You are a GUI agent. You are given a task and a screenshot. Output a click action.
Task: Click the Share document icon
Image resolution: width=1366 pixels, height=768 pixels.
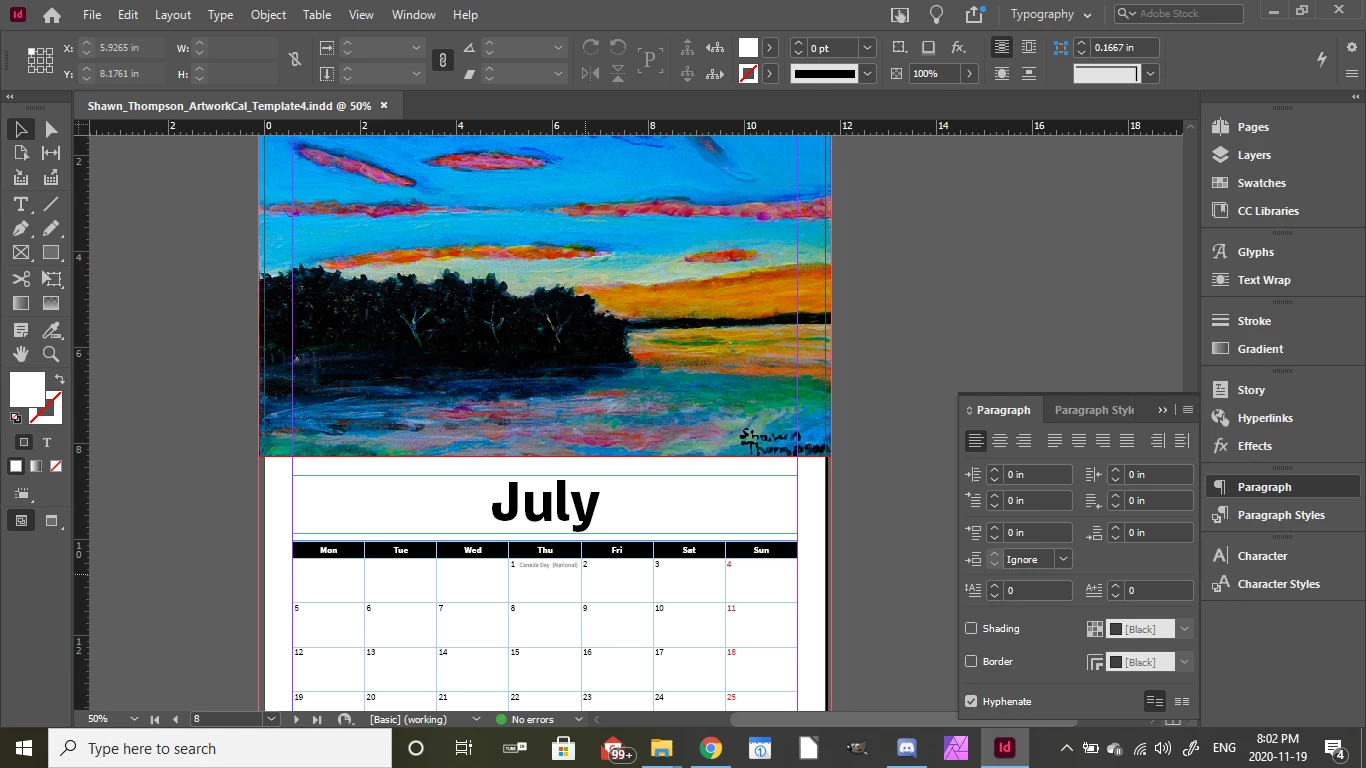pyautogui.click(x=974, y=14)
